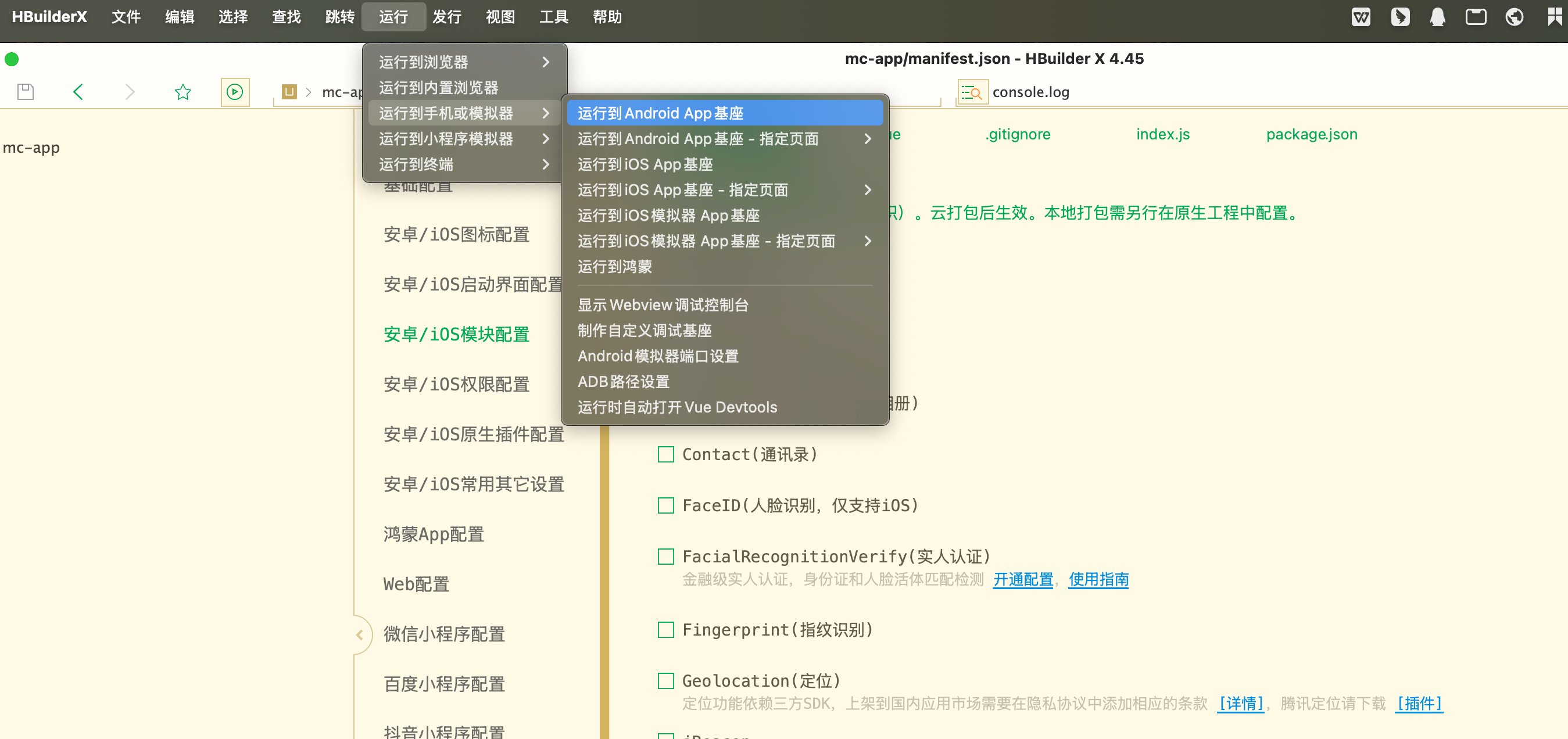Expand 运行到iOS模拟器 App基座 - 指定页面 submenu
This screenshot has height=739, width=1568.
724,241
